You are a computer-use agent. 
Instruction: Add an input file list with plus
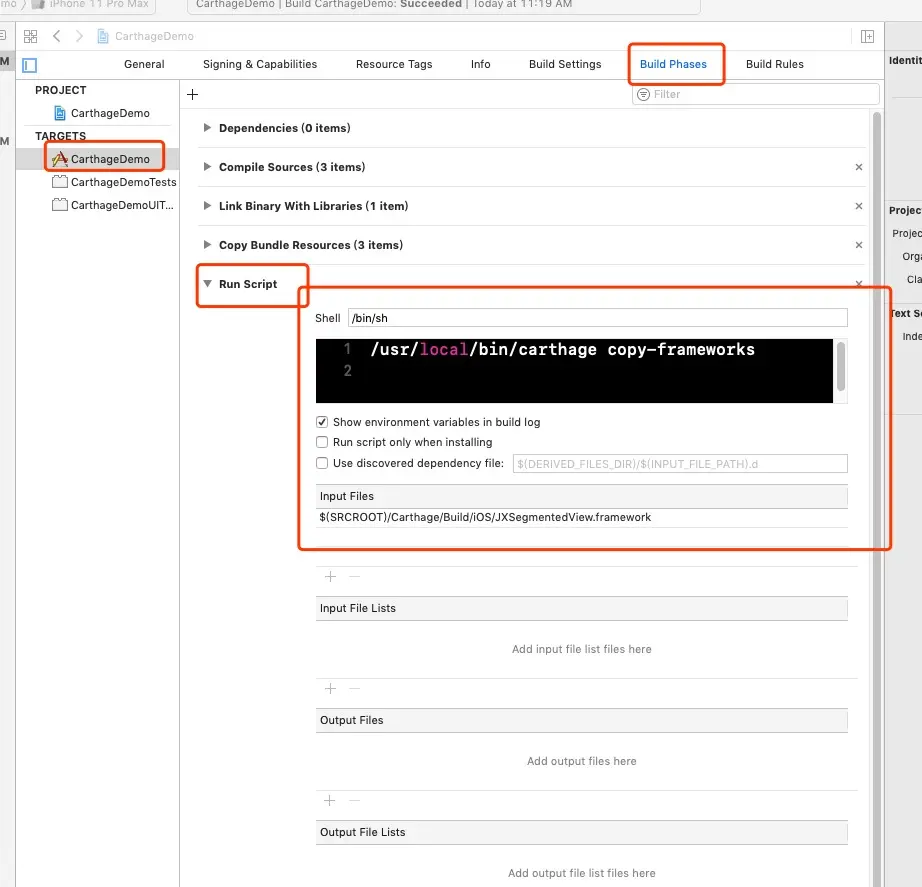pos(330,688)
